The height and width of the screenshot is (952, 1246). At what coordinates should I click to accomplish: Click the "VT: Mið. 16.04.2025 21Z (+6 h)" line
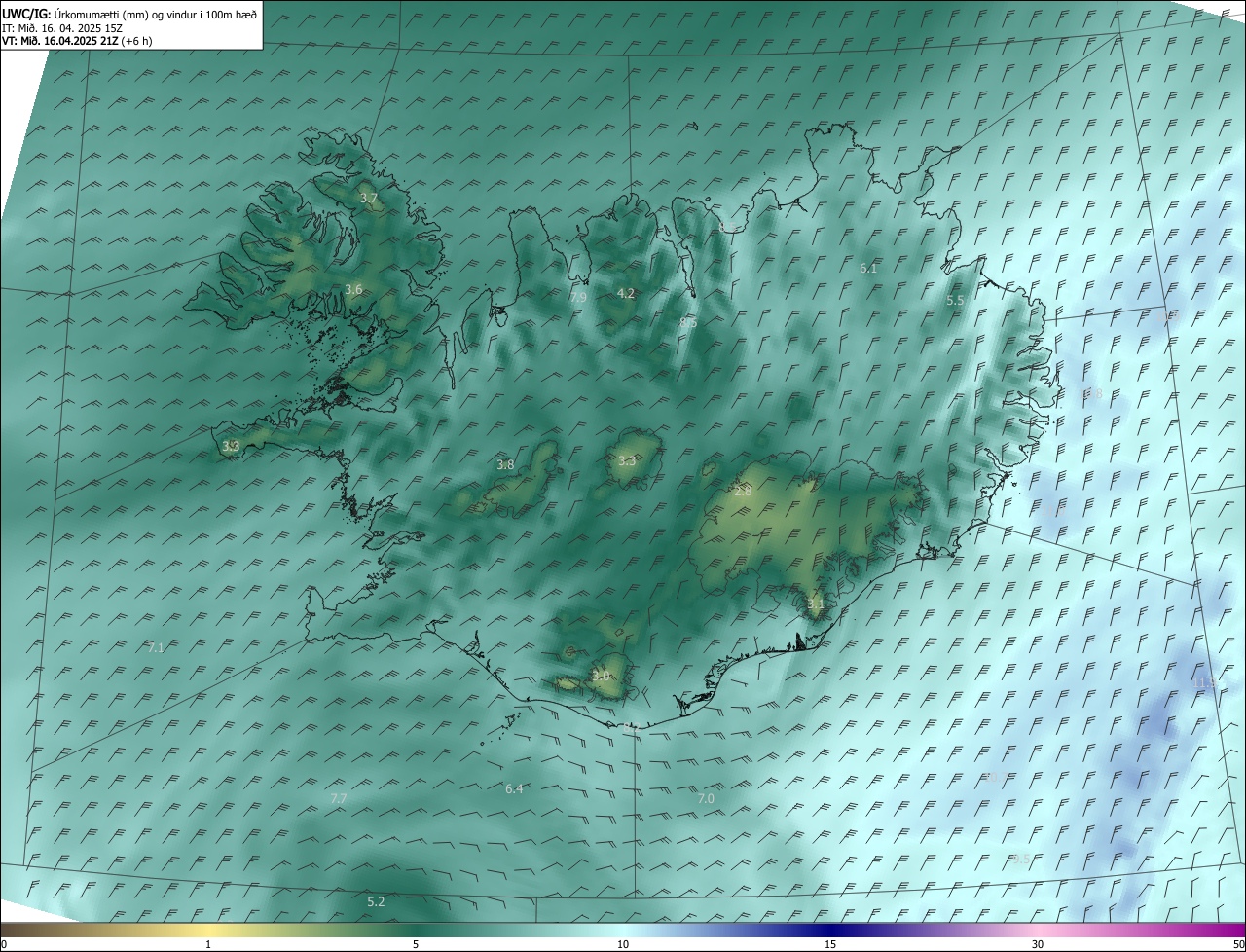point(77,41)
